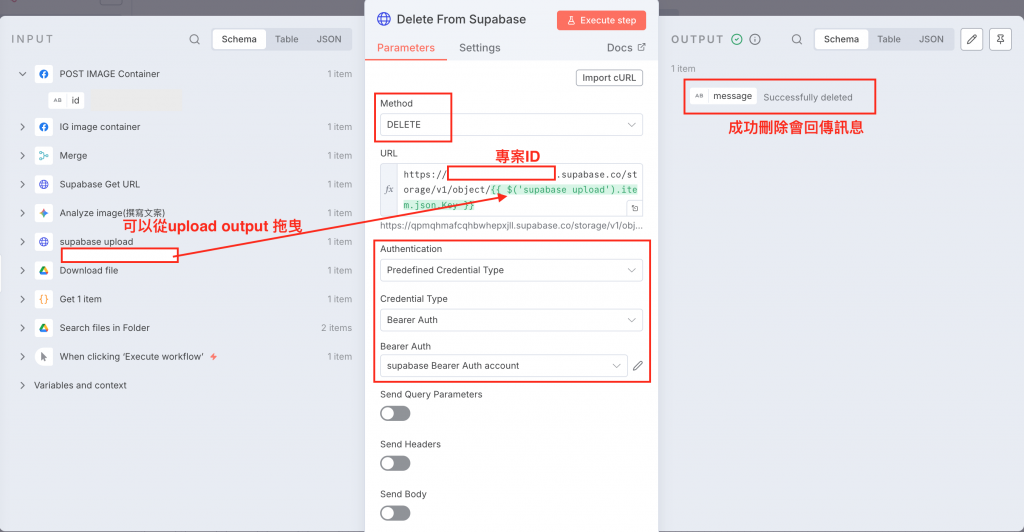The width and height of the screenshot is (1024, 532).
Task: Select Table view in INPUT panel
Action: tap(286, 39)
